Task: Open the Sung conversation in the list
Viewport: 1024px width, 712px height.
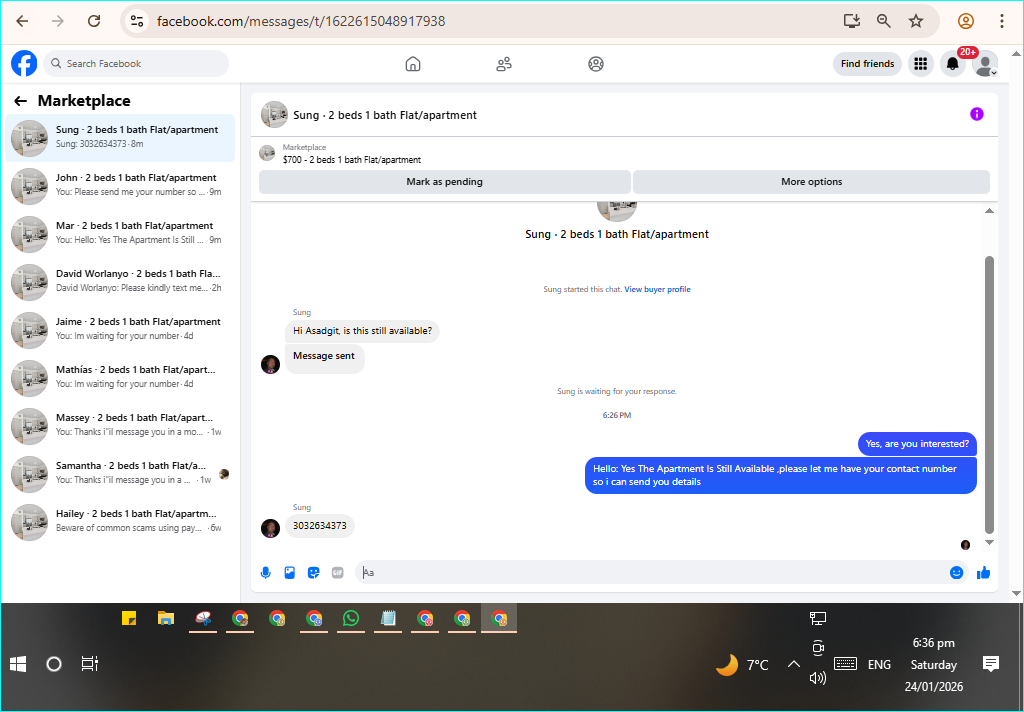Action: click(x=120, y=138)
